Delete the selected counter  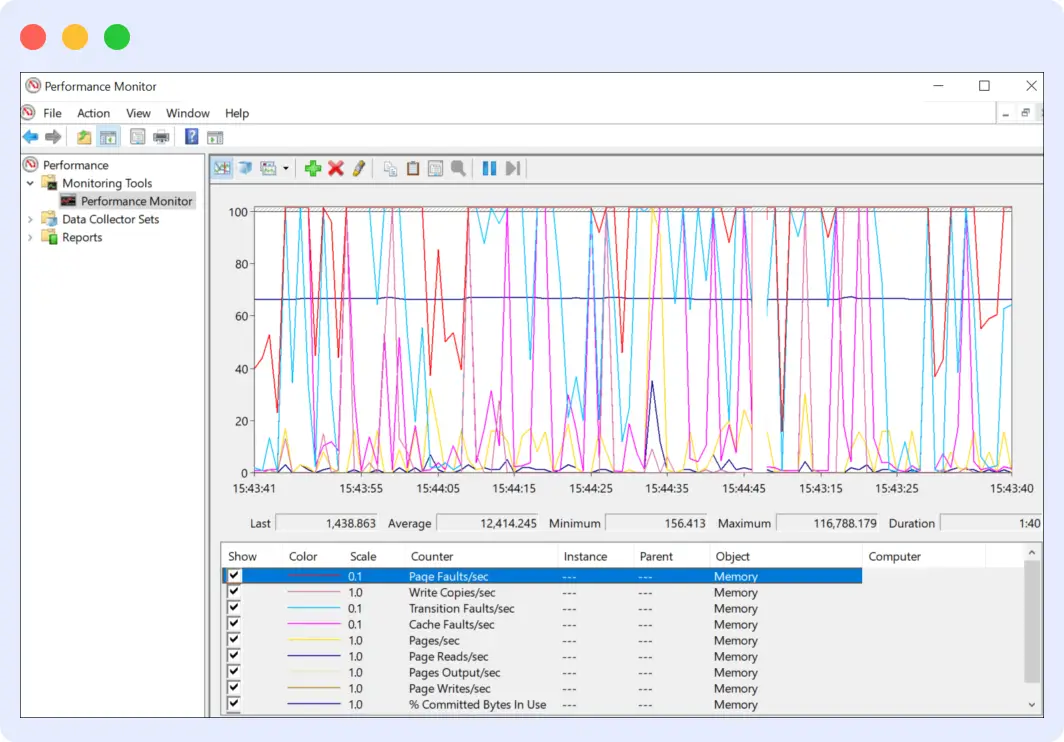click(x=336, y=168)
